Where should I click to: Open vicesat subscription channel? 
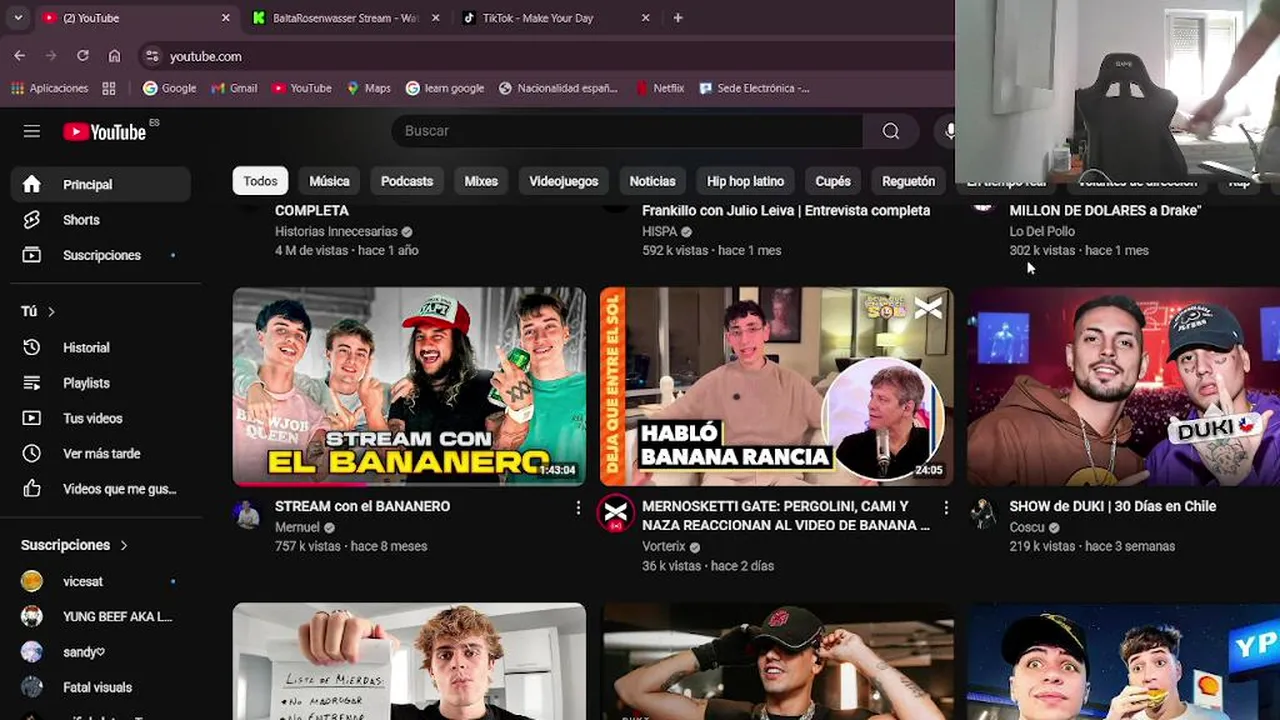pos(100,581)
